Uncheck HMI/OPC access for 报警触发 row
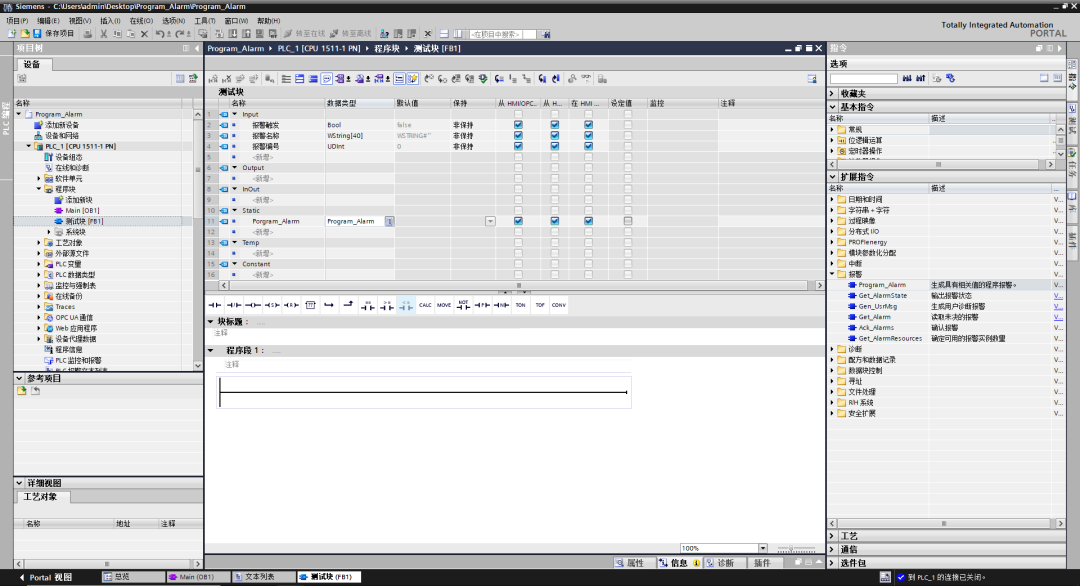The image size is (1080, 586). [x=518, y=125]
